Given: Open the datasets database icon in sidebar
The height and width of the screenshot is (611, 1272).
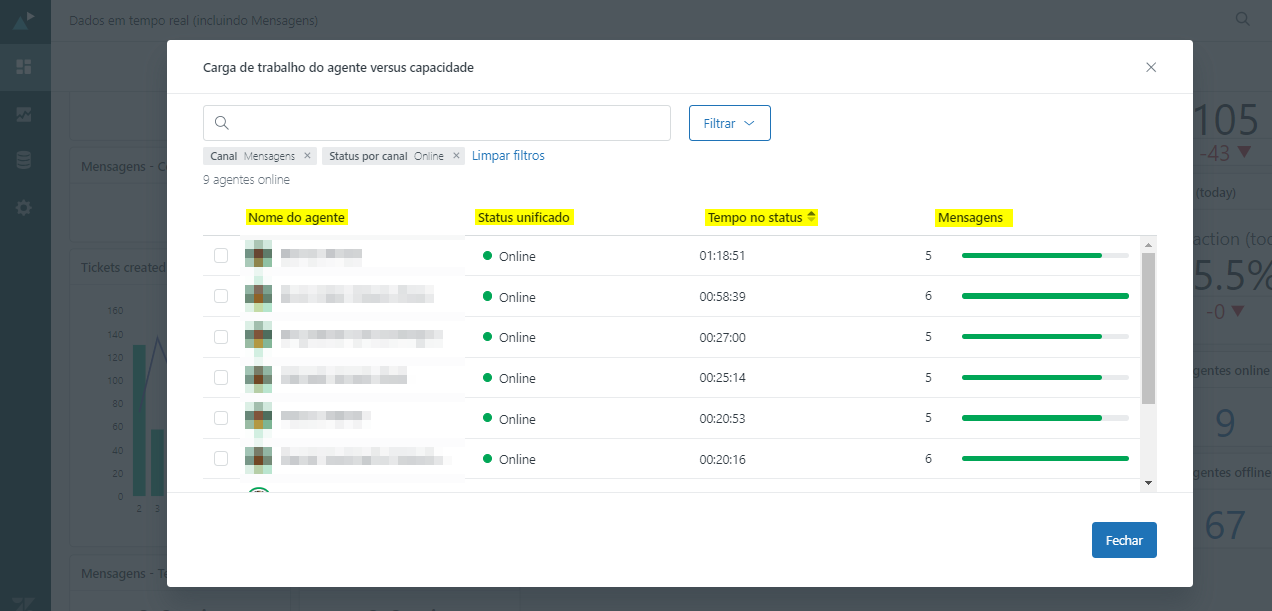Looking at the screenshot, I should pos(24,161).
